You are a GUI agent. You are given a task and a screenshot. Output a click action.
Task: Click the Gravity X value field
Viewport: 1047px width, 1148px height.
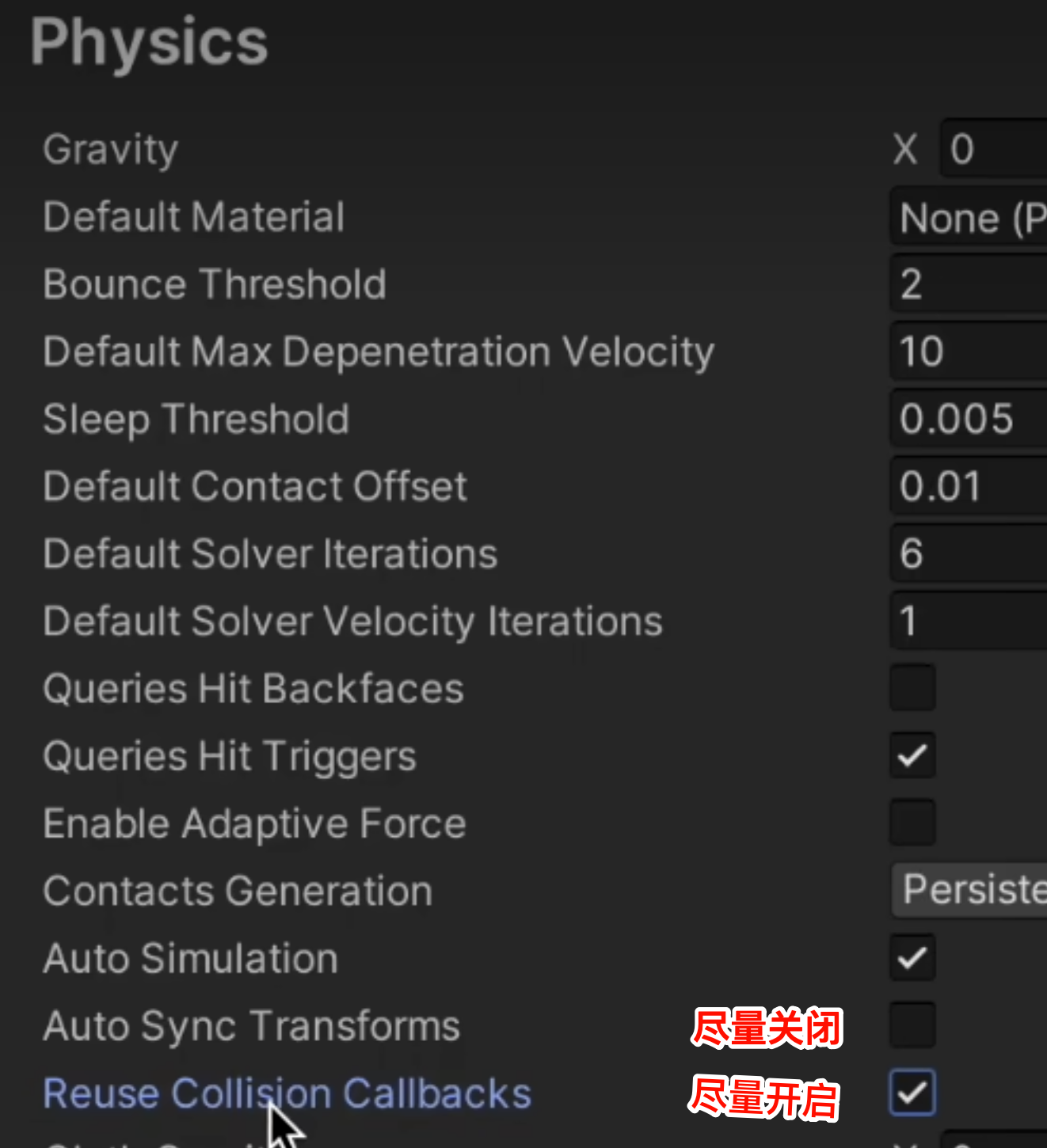click(x=995, y=149)
